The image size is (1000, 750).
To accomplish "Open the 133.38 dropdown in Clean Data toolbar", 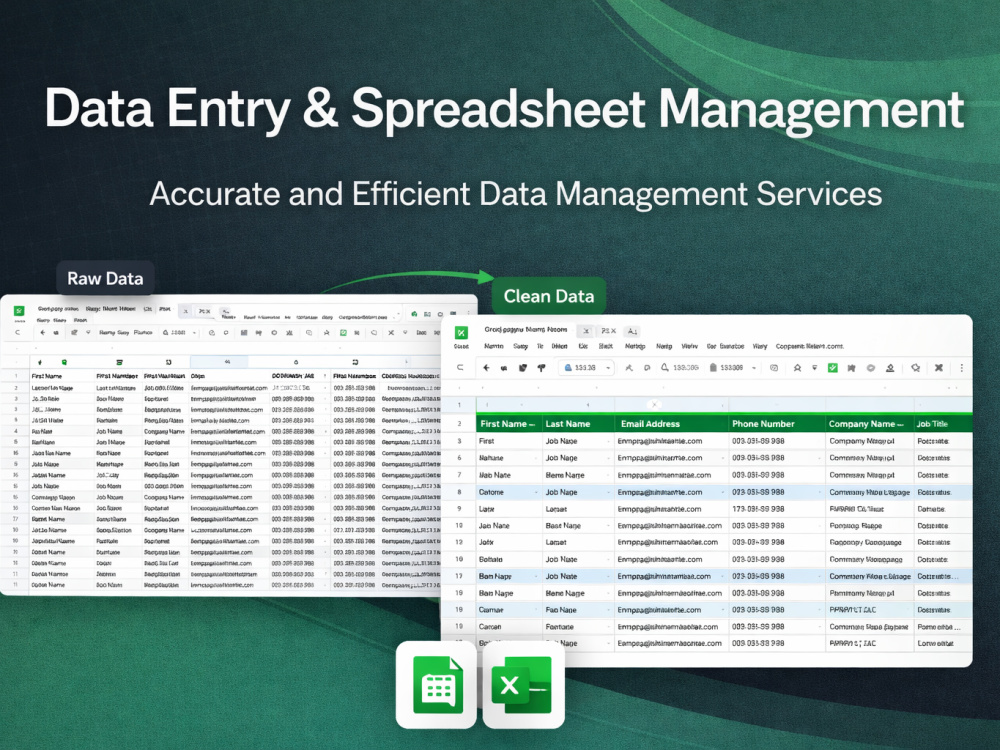I will (585, 367).
